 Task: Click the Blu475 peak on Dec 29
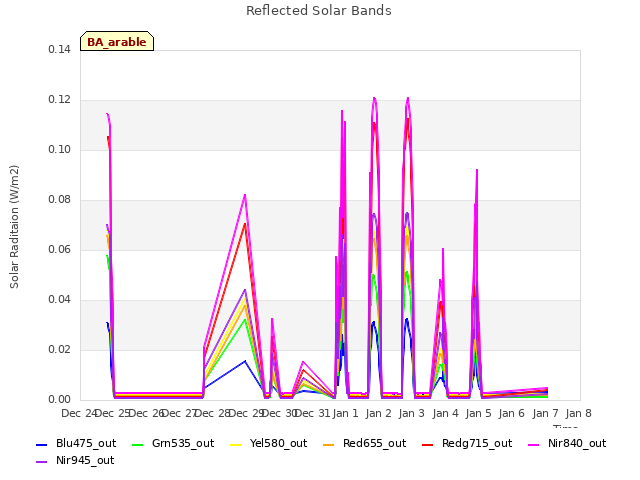tap(245, 361)
